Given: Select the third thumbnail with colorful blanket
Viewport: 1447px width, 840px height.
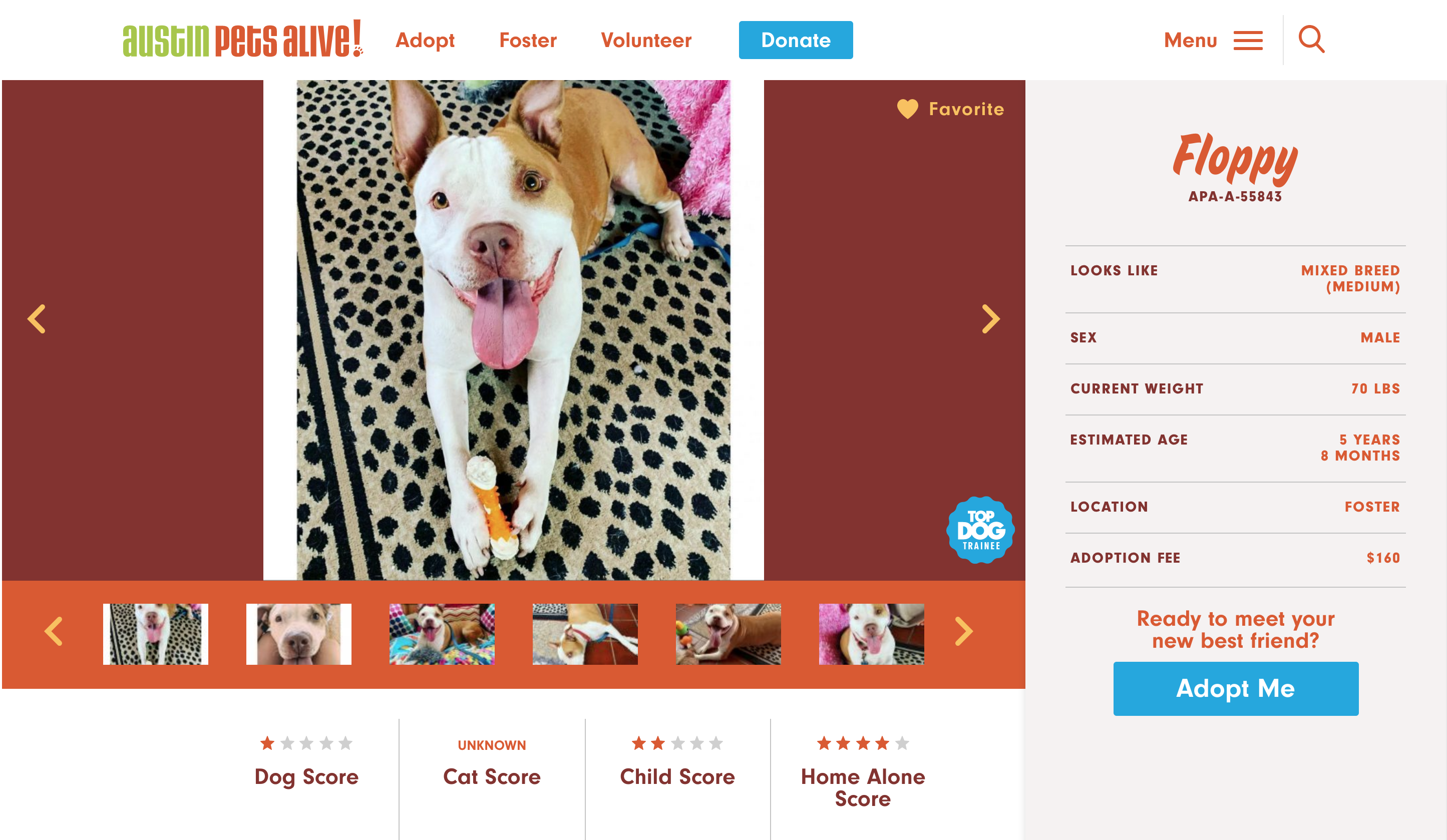Looking at the screenshot, I should tap(442, 634).
